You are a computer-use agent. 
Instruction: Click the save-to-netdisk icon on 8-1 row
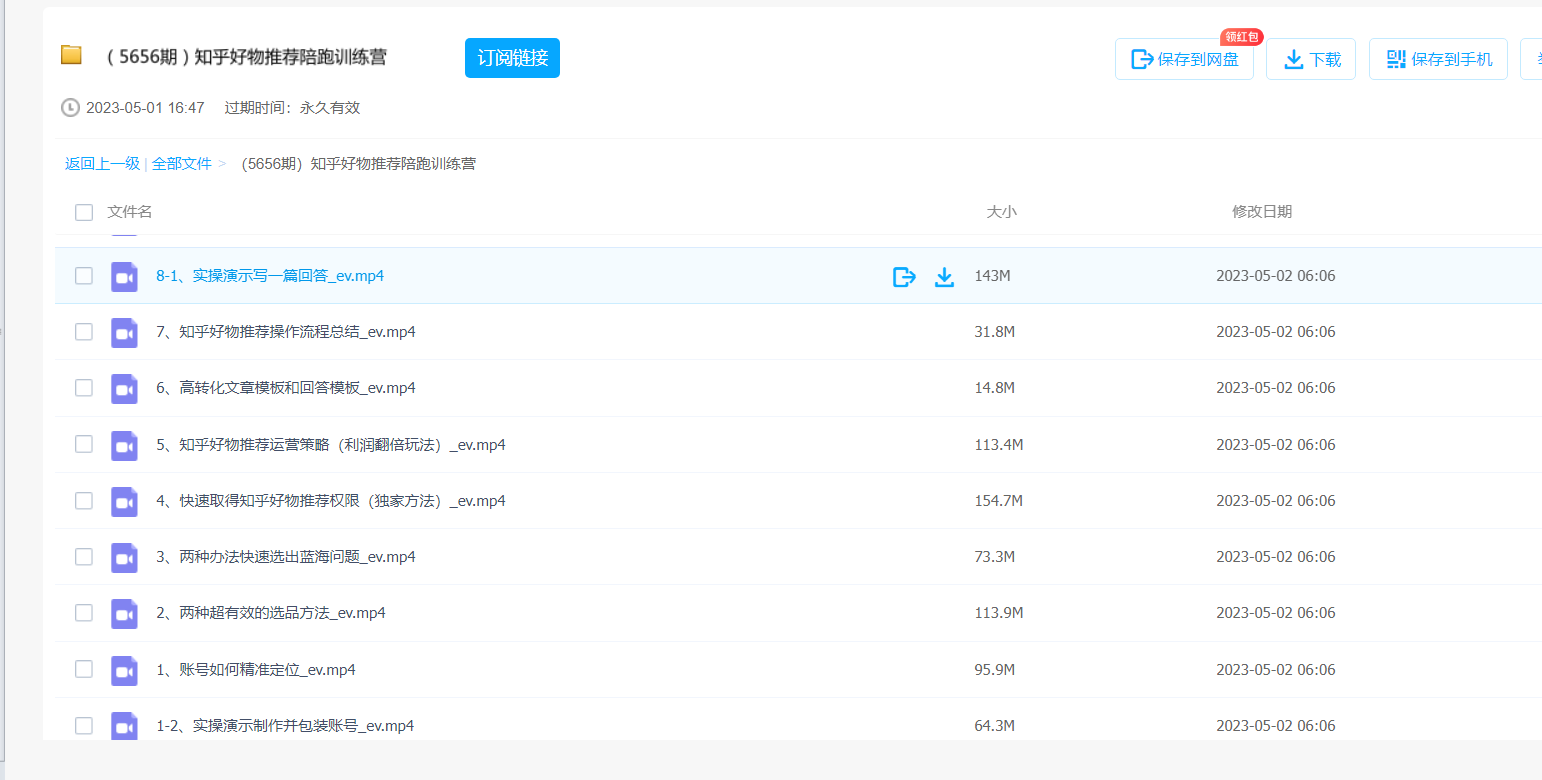click(904, 277)
